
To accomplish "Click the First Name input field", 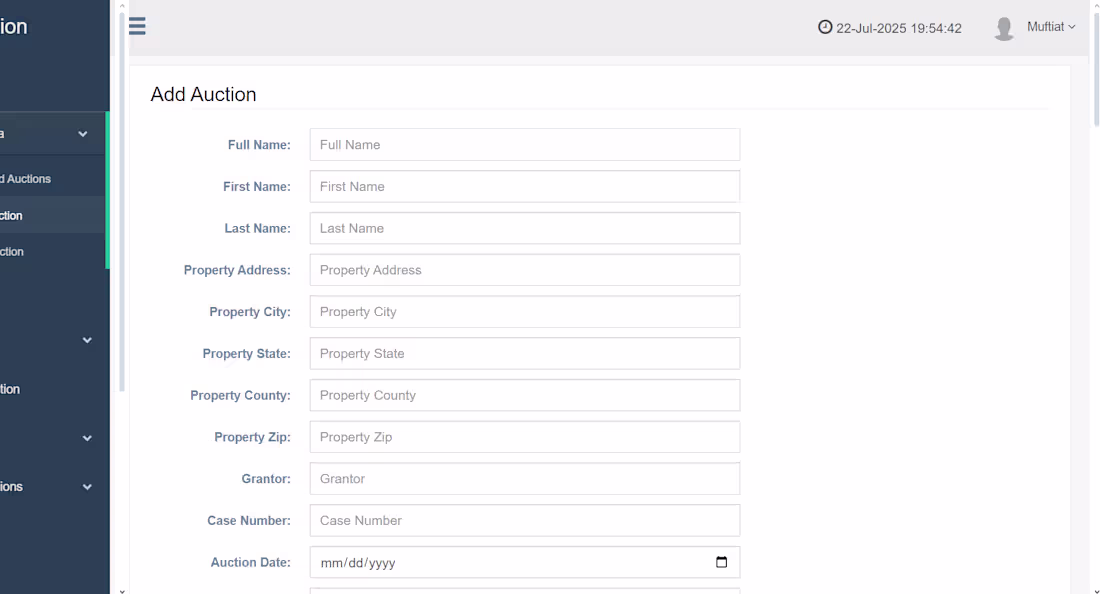I will [x=524, y=187].
